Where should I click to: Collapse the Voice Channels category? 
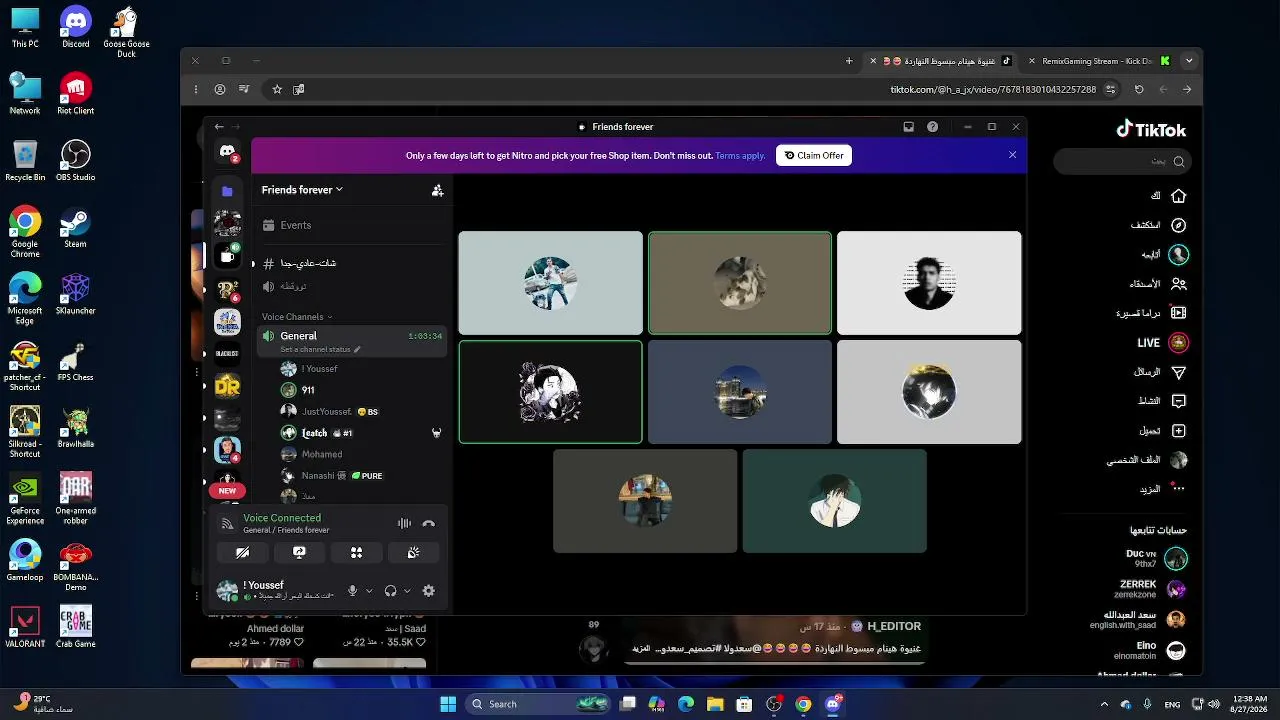[x=297, y=317]
